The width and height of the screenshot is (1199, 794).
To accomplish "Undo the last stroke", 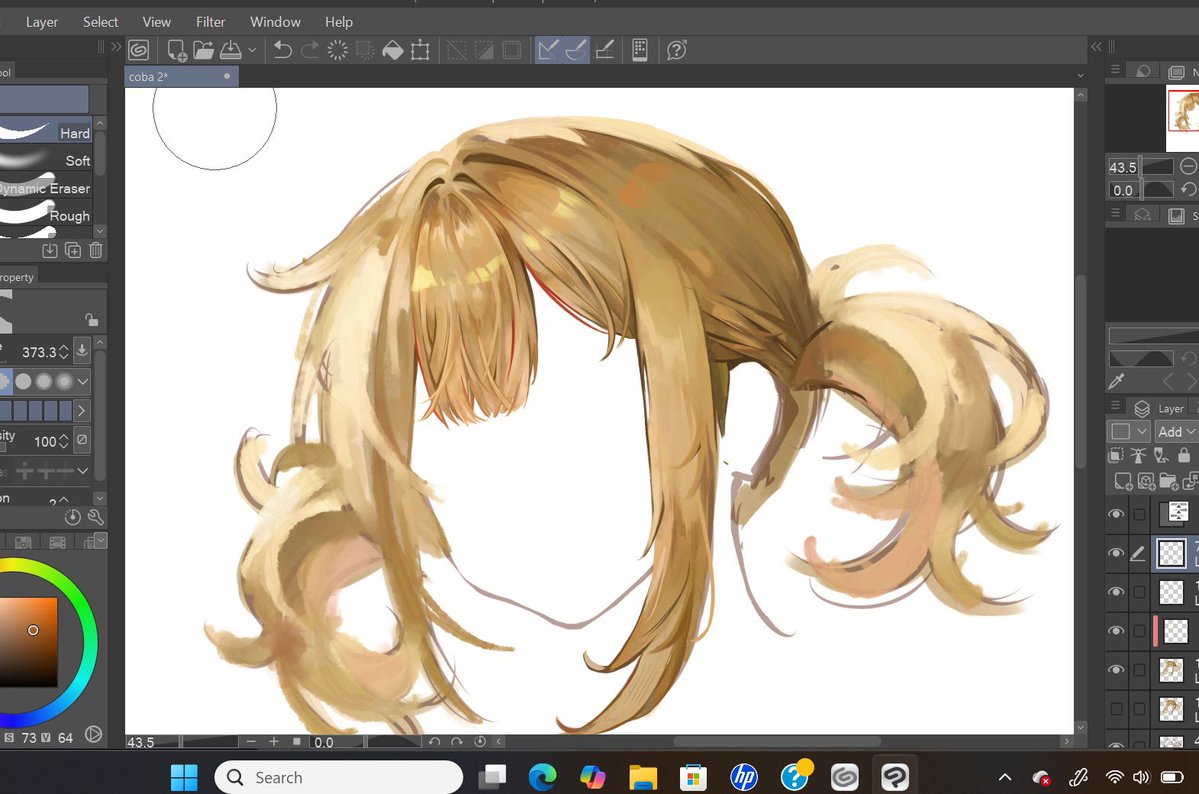I will [x=282, y=50].
